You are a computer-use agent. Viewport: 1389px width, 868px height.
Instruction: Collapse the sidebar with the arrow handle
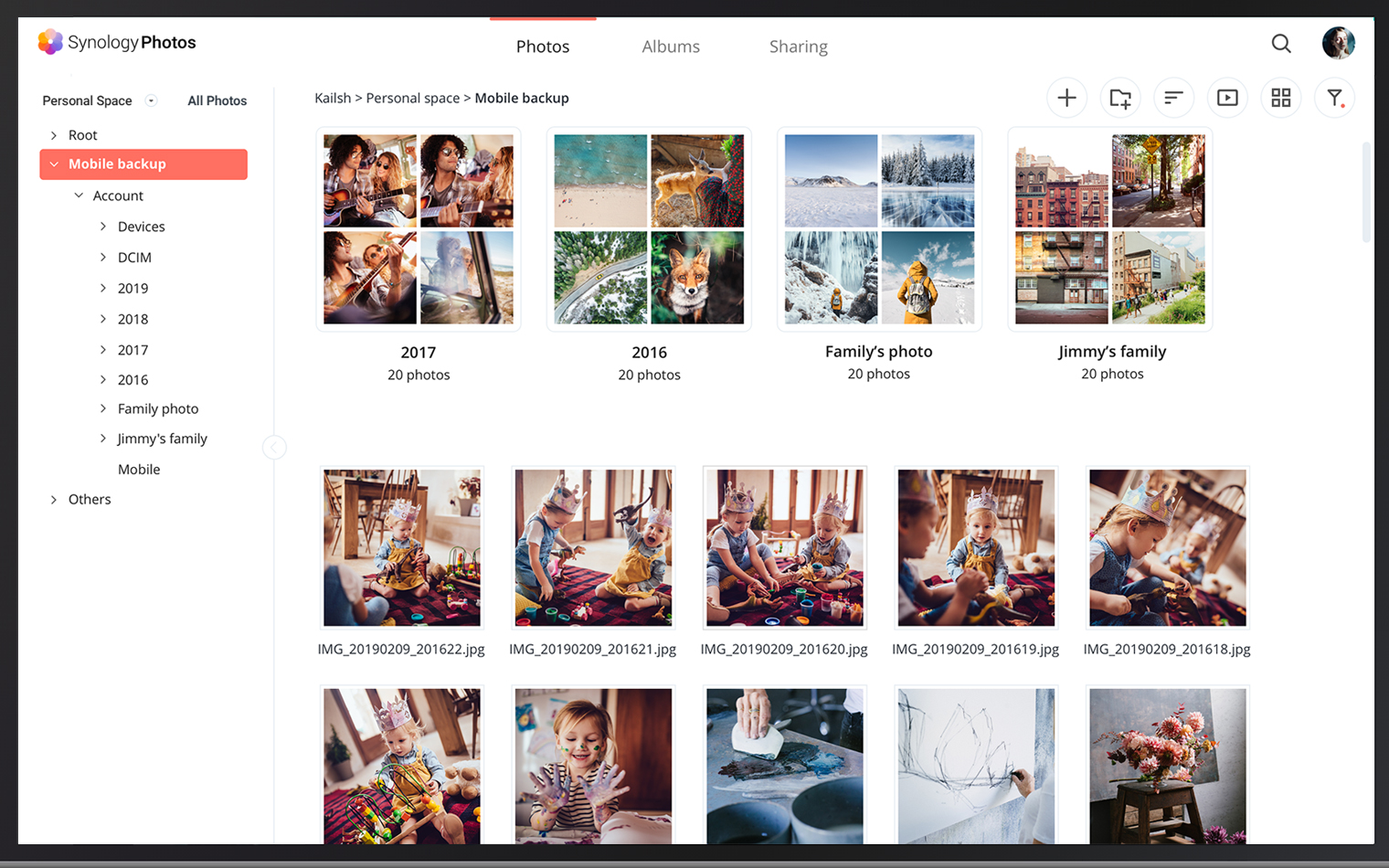(274, 447)
